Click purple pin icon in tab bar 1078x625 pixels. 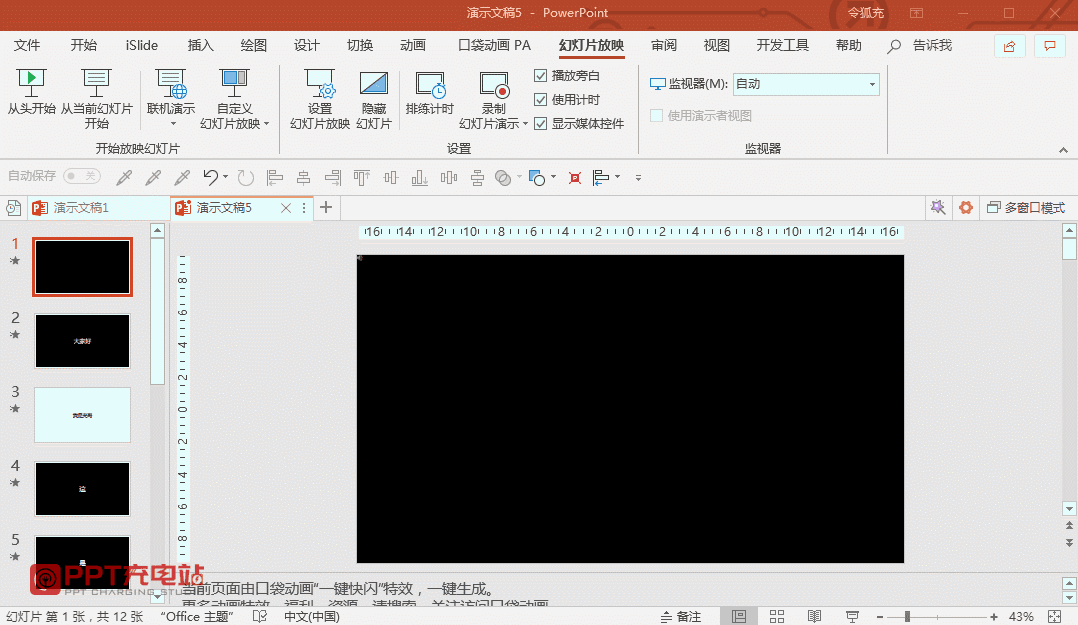(x=938, y=207)
